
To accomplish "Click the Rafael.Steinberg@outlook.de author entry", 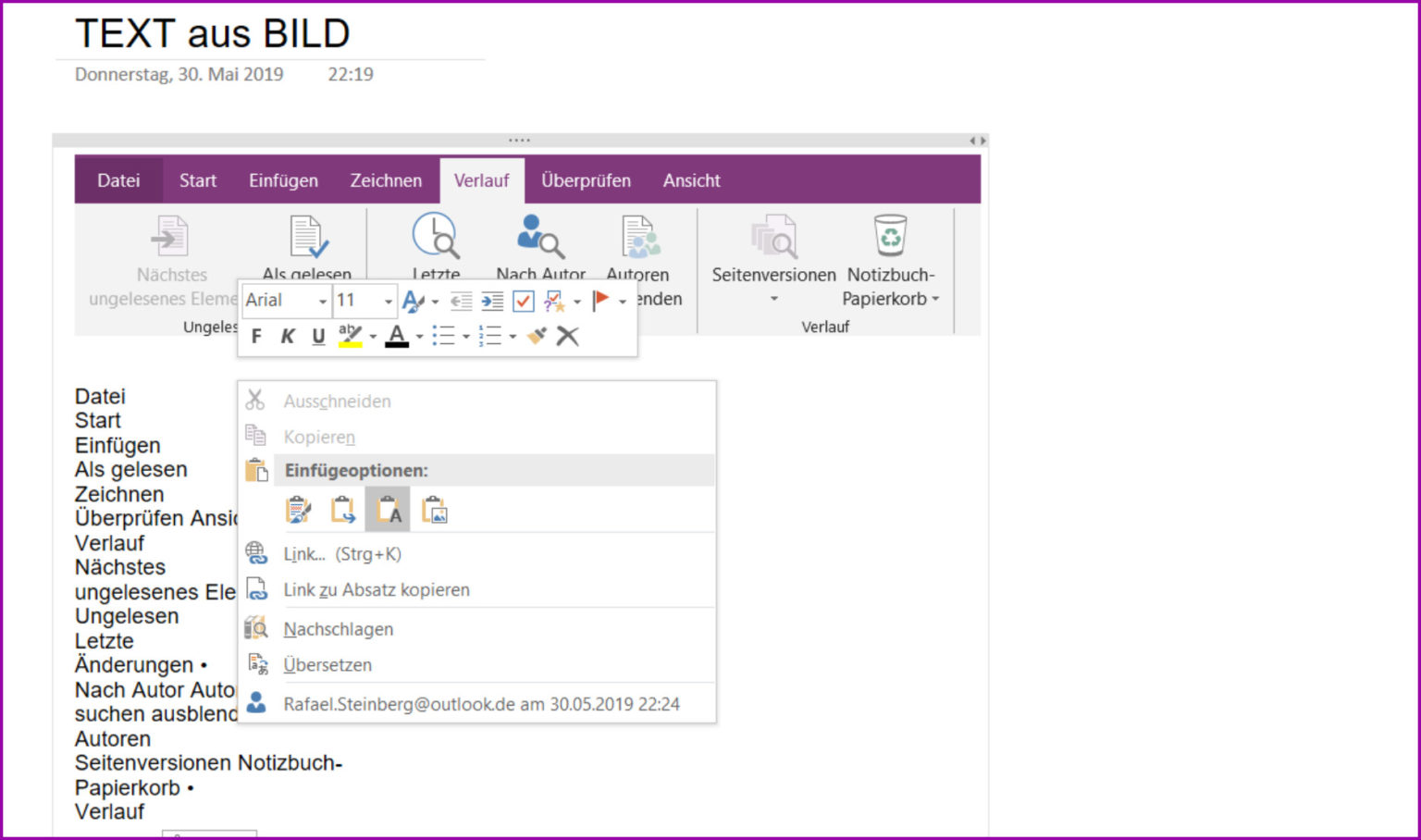I will click(x=476, y=704).
